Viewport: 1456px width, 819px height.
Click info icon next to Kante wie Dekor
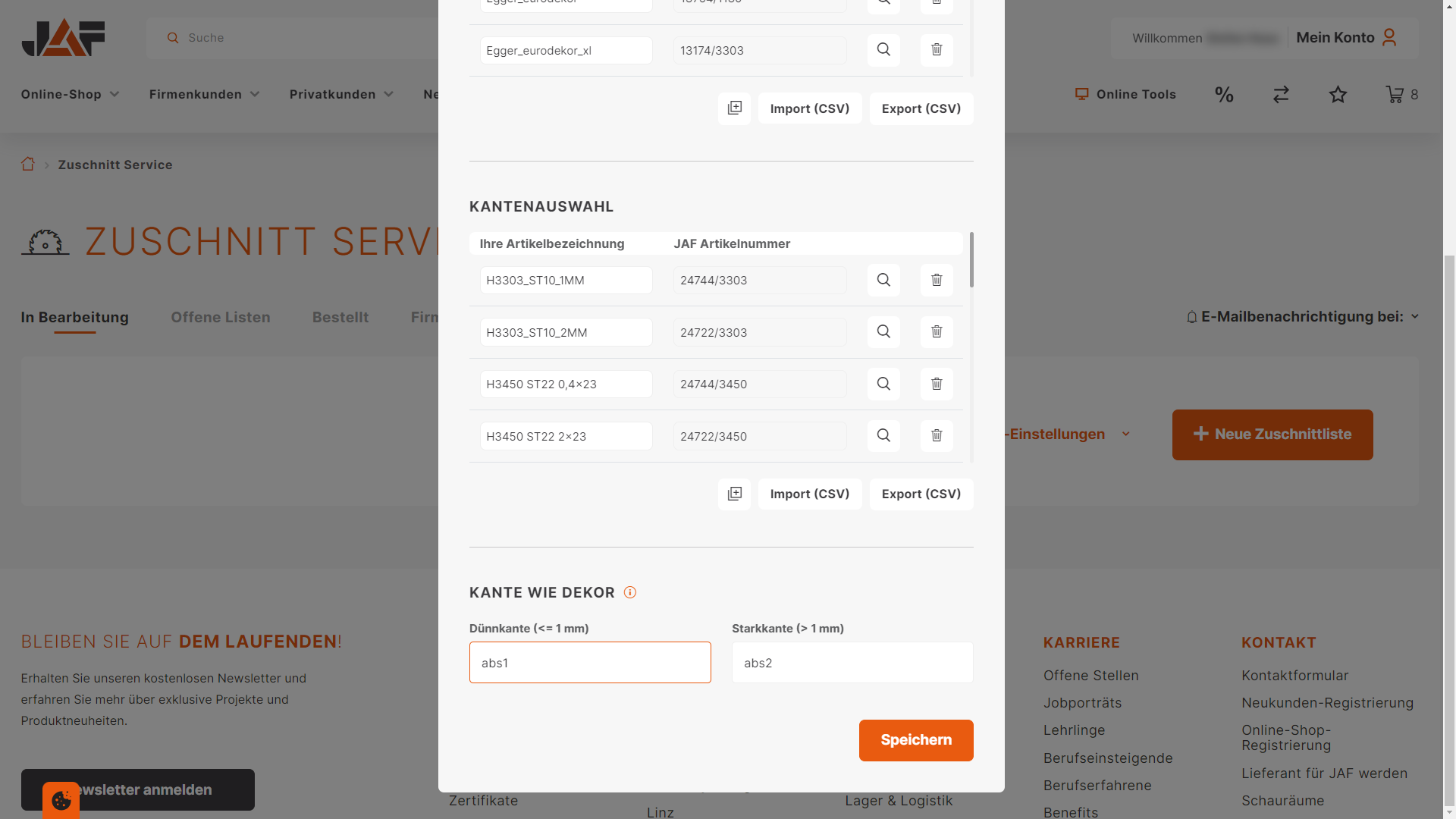[629, 593]
